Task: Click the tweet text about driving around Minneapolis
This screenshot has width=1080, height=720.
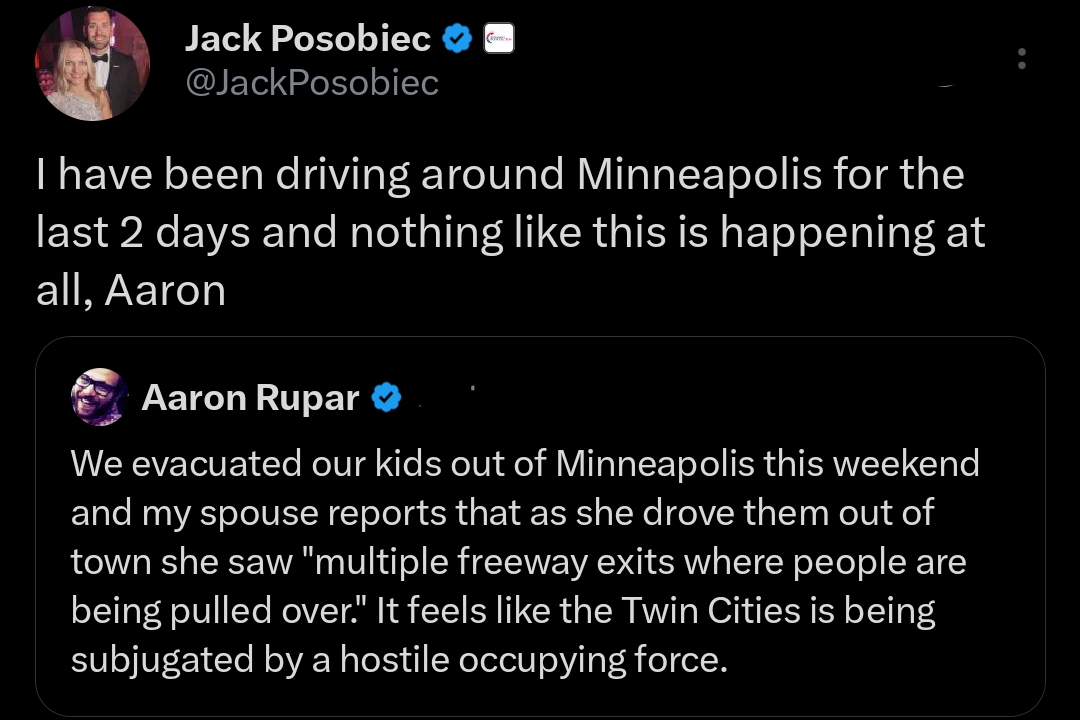Action: (x=500, y=232)
